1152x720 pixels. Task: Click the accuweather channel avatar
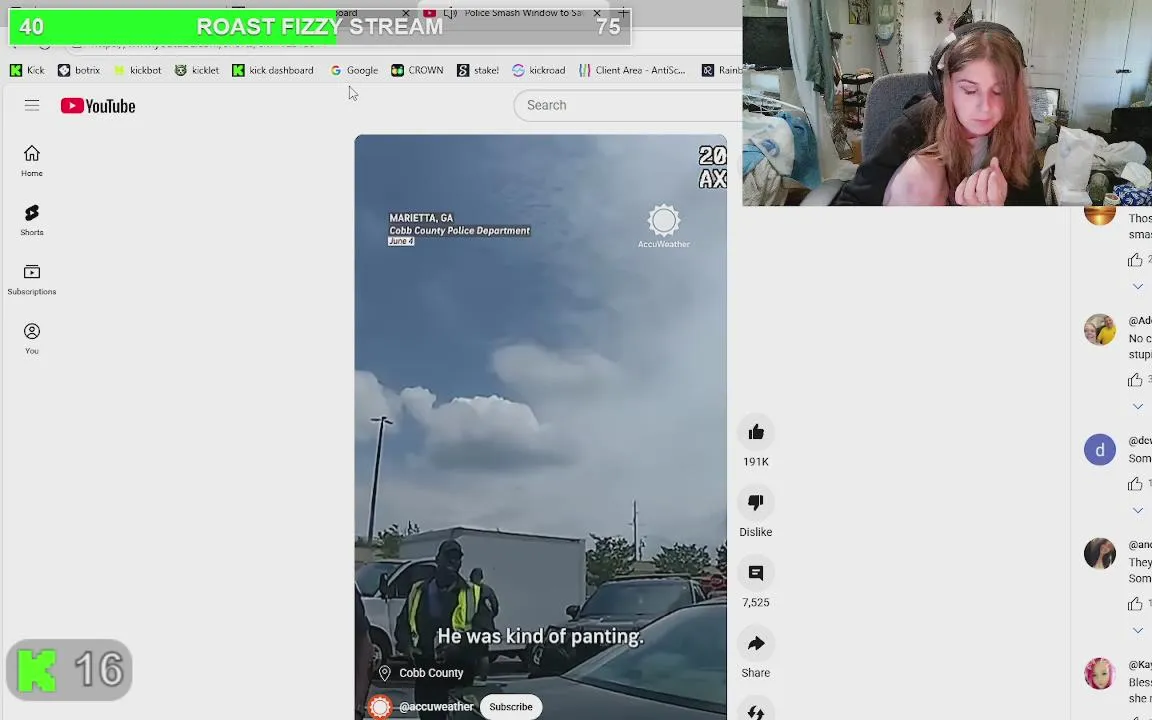[x=380, y=707]
